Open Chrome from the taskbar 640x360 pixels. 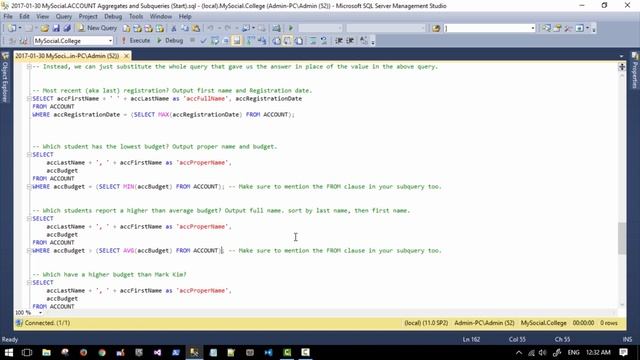(x=102, y=352)
